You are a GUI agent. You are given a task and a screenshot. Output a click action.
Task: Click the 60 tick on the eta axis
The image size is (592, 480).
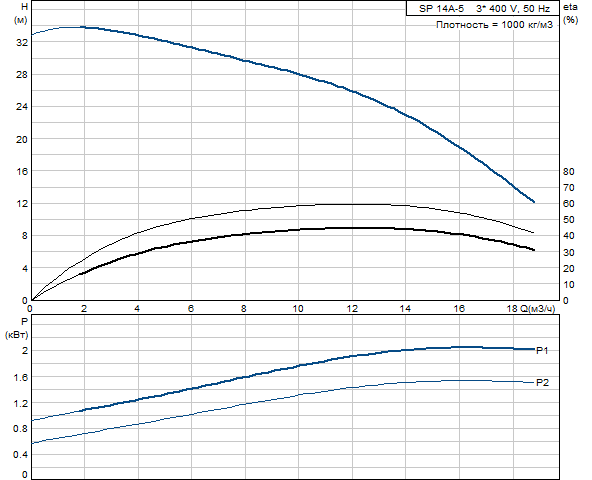(x=569, y=204)
